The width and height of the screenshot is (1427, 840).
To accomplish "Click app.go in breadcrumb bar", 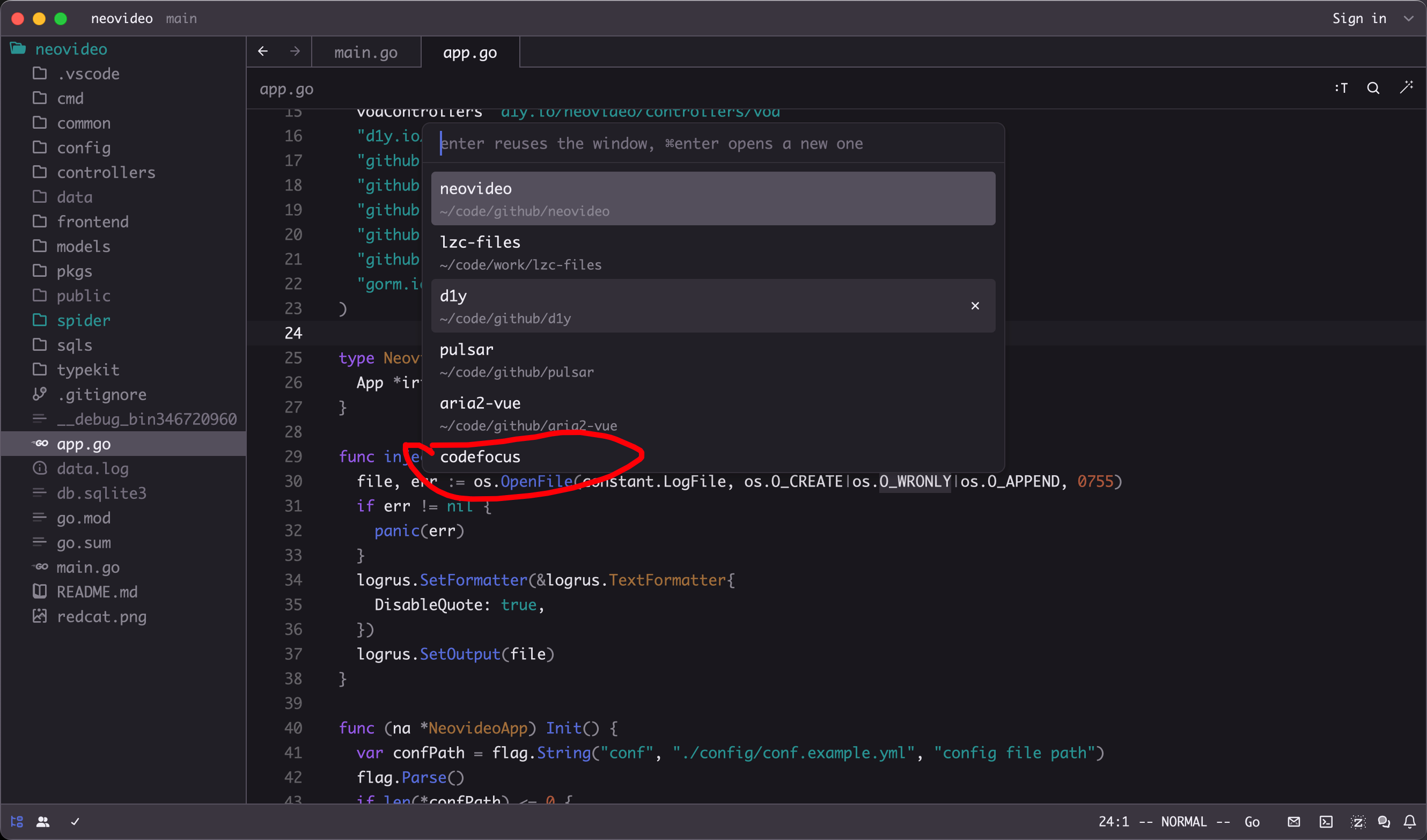I will pos(286,89).
